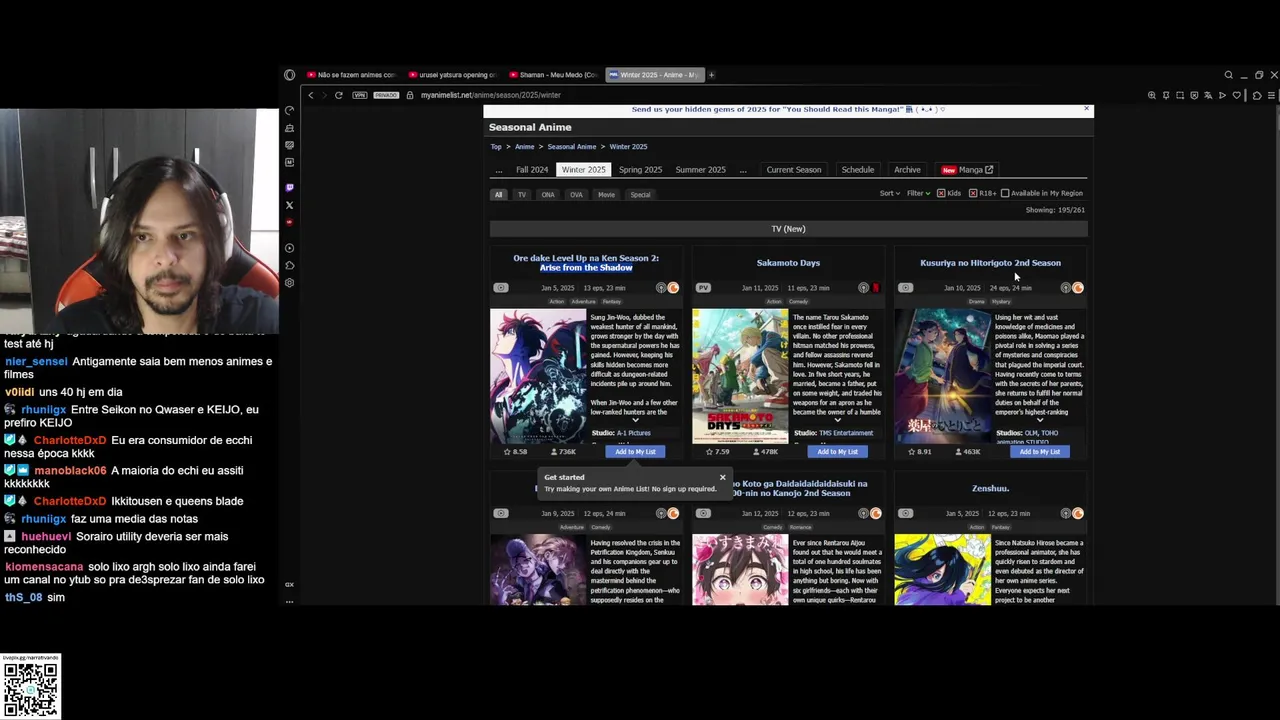Click Netflix icon on Sakamoto Days card
Image resolution: width=1280 pixels, height=720 pixels.
(876, 288)
